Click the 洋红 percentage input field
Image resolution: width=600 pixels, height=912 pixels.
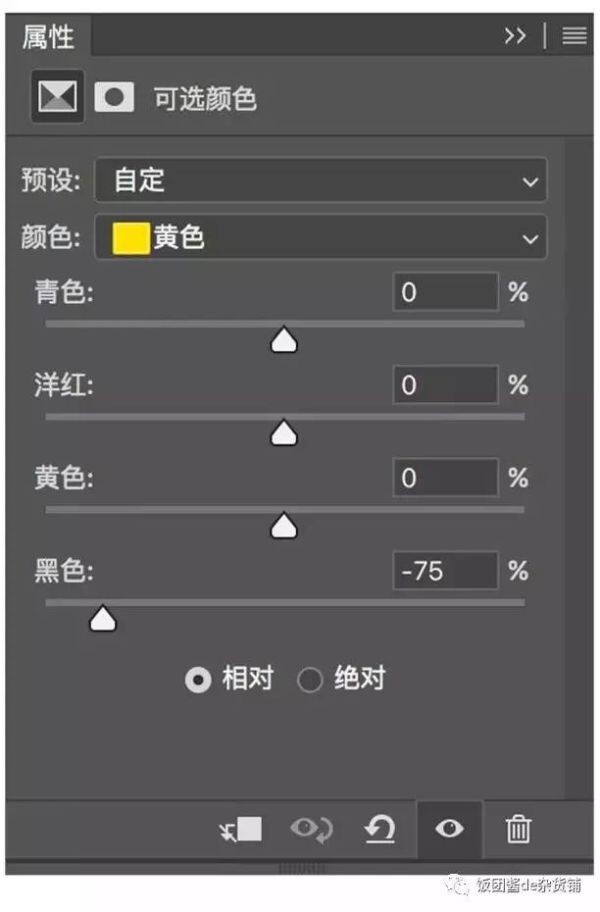(x=445, y=385)
